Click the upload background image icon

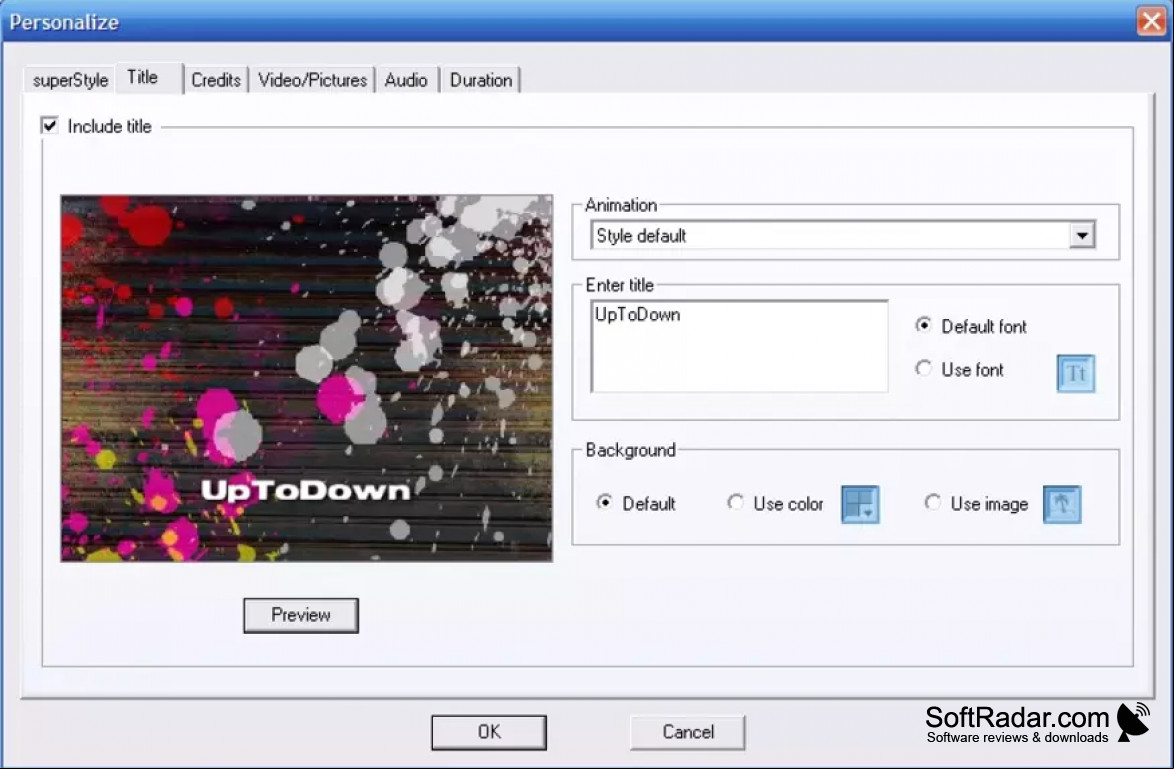1062,504
